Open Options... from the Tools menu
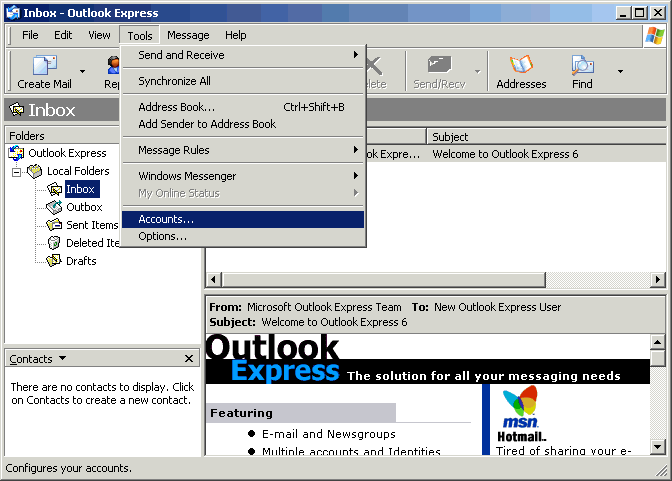 (243, 236)
